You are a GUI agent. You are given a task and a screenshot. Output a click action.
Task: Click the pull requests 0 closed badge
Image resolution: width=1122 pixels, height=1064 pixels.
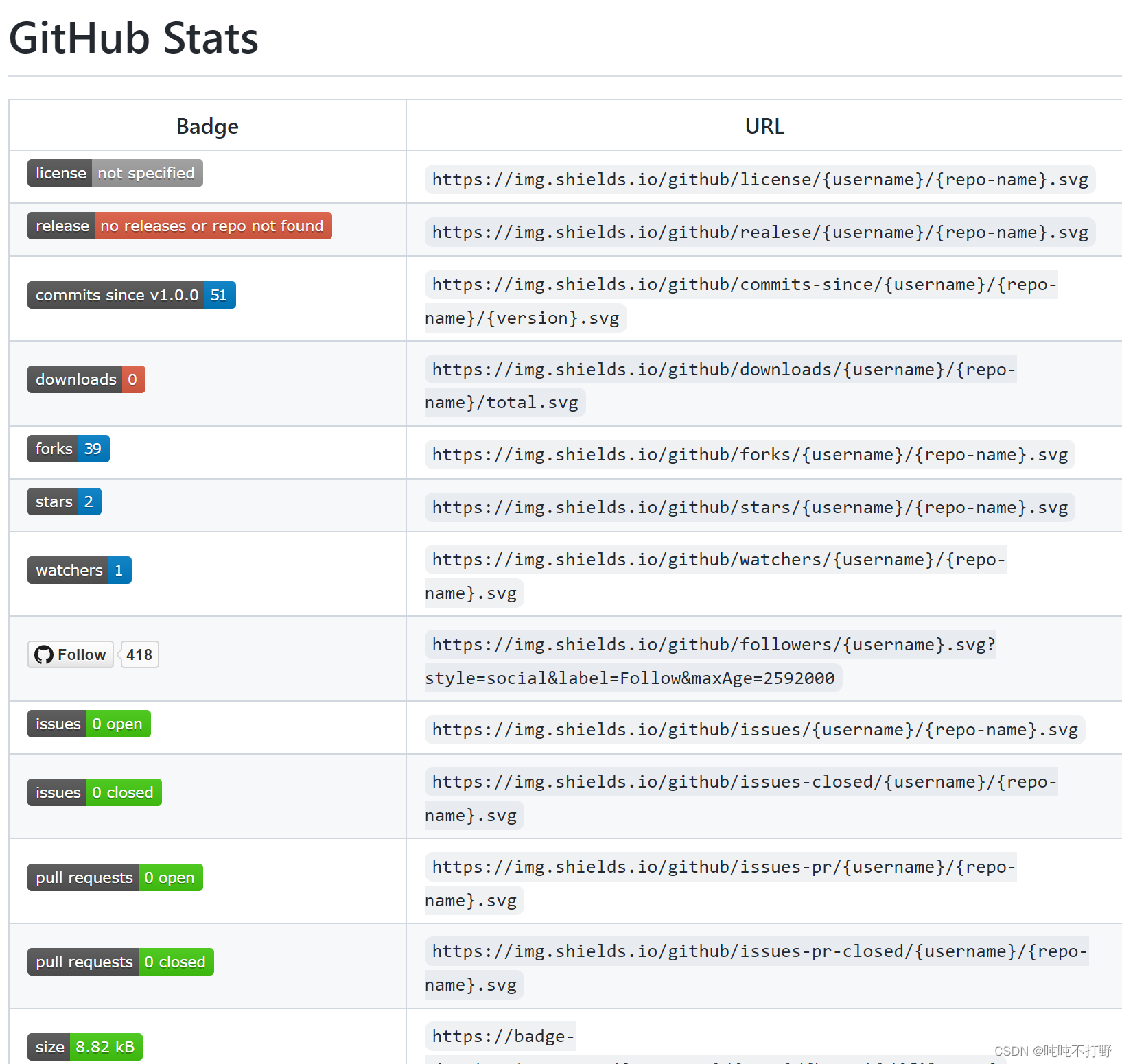click(x=121, y=962)
